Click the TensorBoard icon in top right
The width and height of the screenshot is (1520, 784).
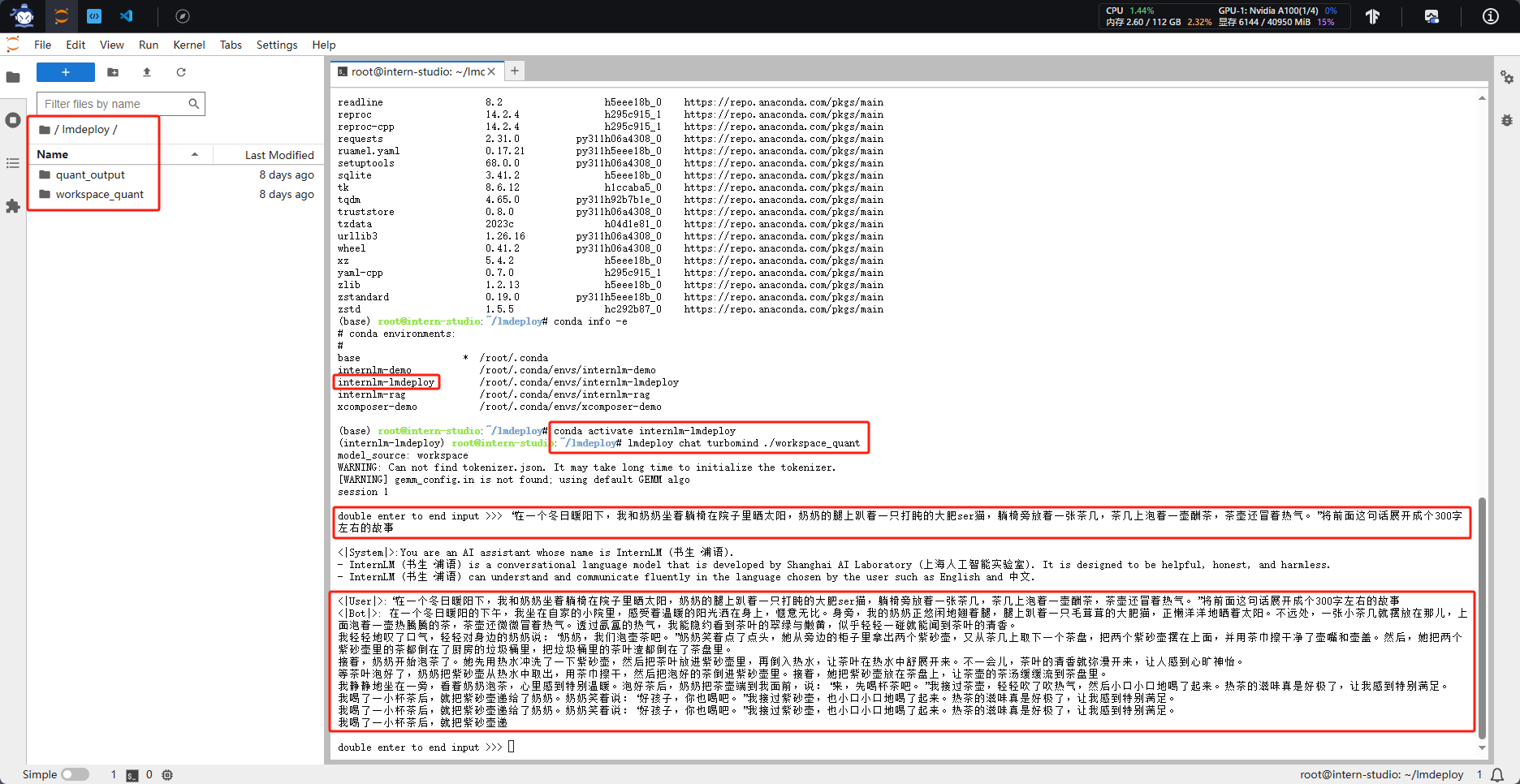pyautogui.click(x=1372, y=16)
